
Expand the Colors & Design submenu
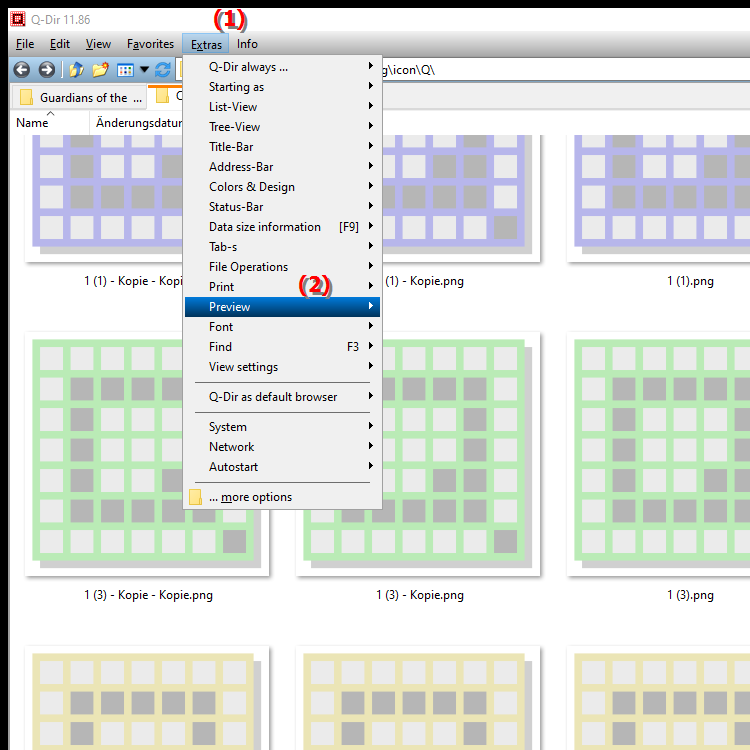click(x=282, y=187)
